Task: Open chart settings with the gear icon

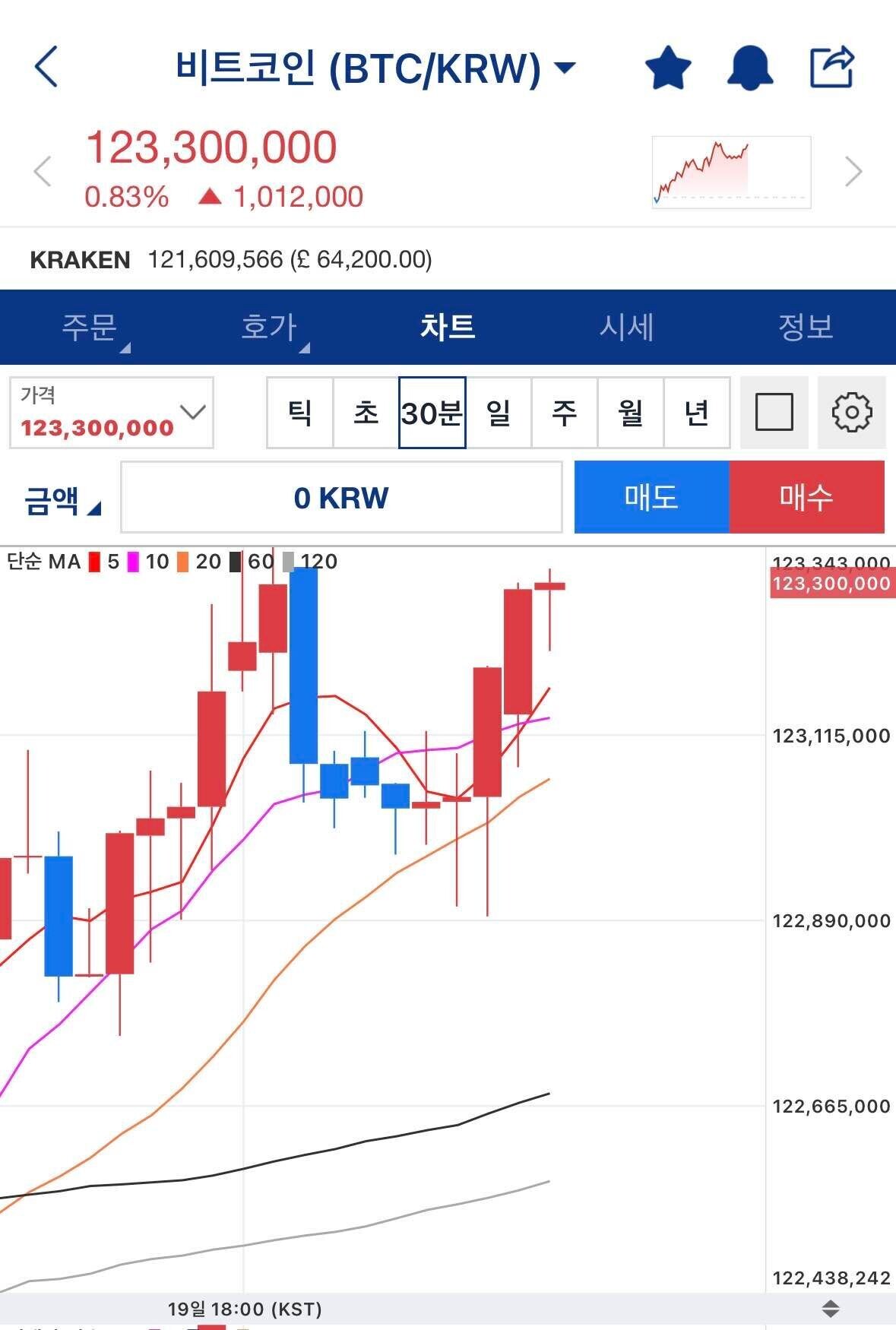Action: point(850,413)
